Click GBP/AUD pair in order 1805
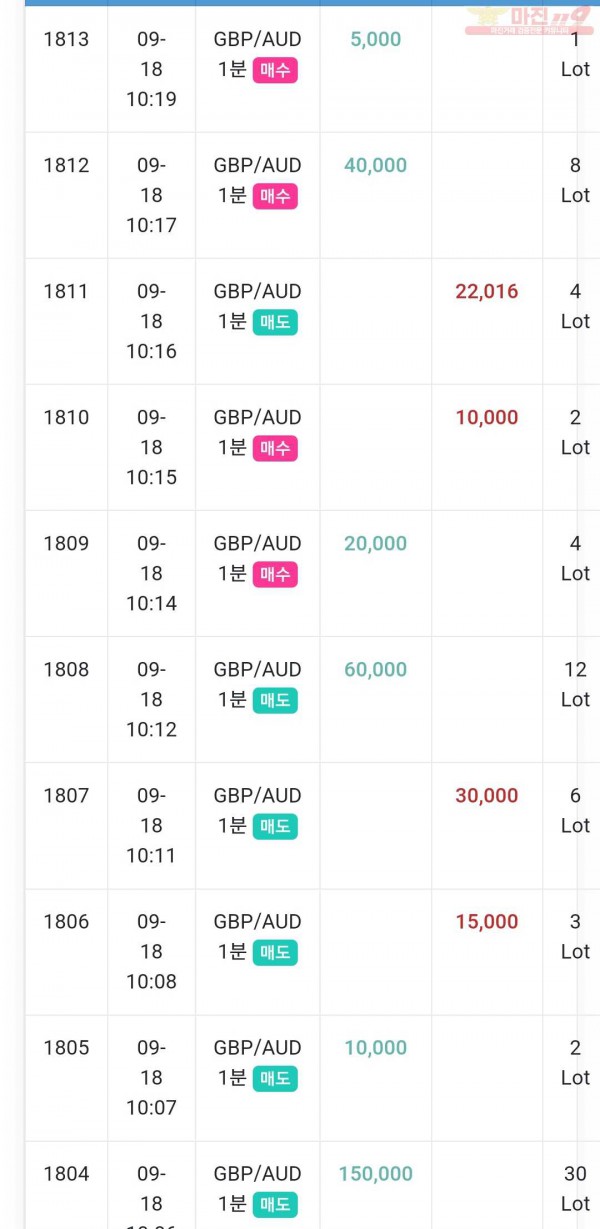Viewport: 600px width, 1229px height. click(257, 1048)
